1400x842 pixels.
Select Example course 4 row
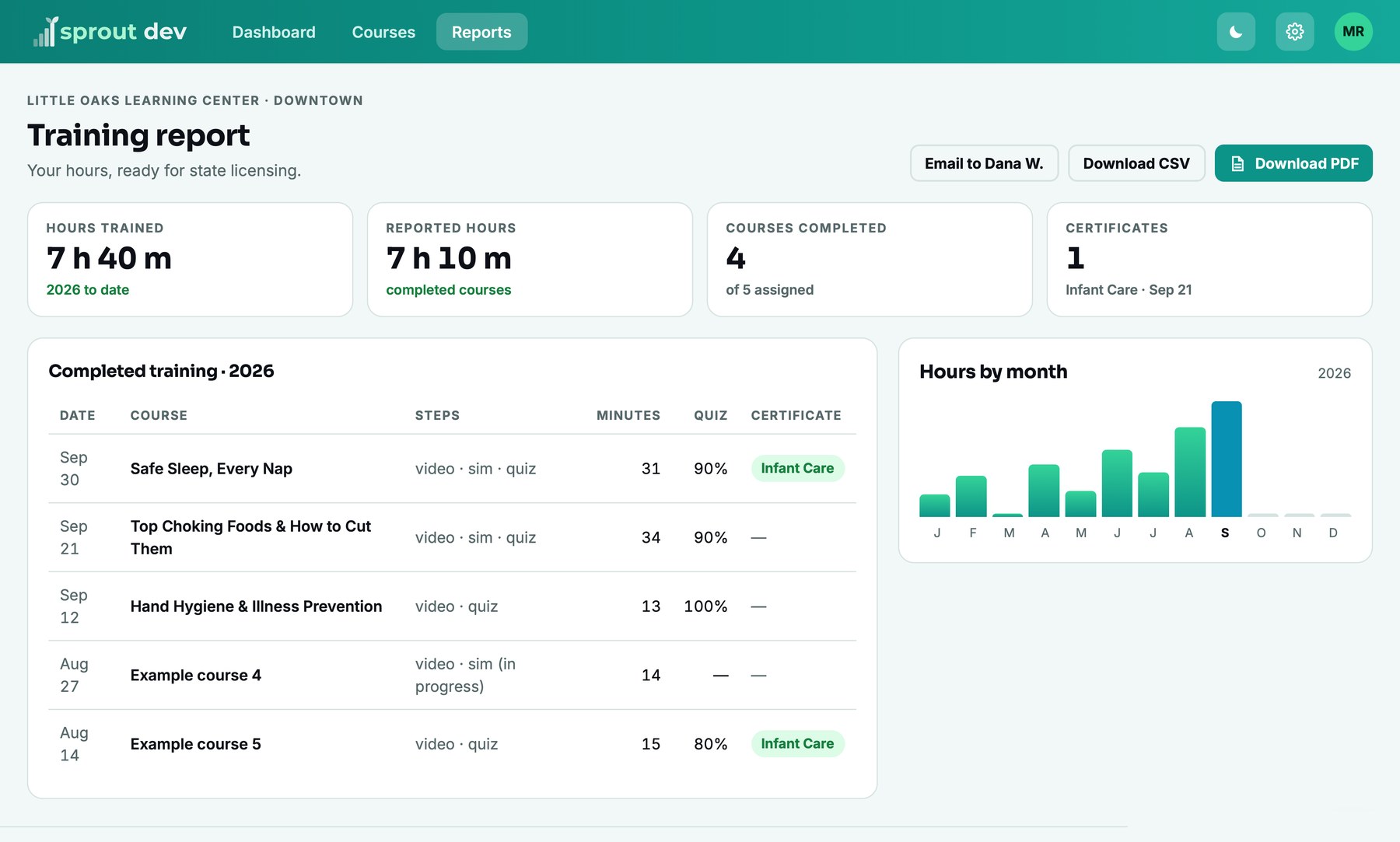pyautogui.click(x=452, y=675)
